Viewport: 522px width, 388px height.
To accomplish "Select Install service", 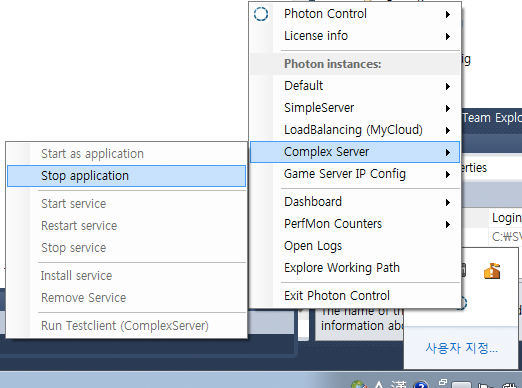I will tap(126, 276).
